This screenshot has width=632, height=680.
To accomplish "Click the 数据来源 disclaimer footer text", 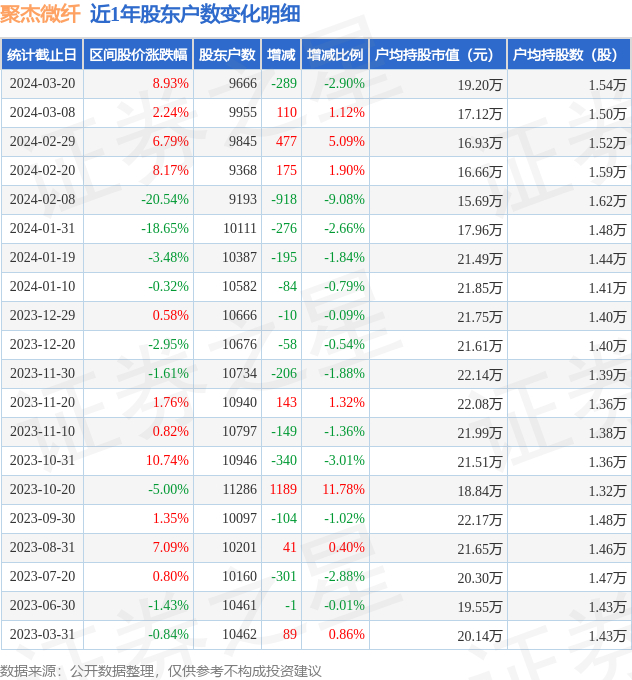I will [161, 670].
